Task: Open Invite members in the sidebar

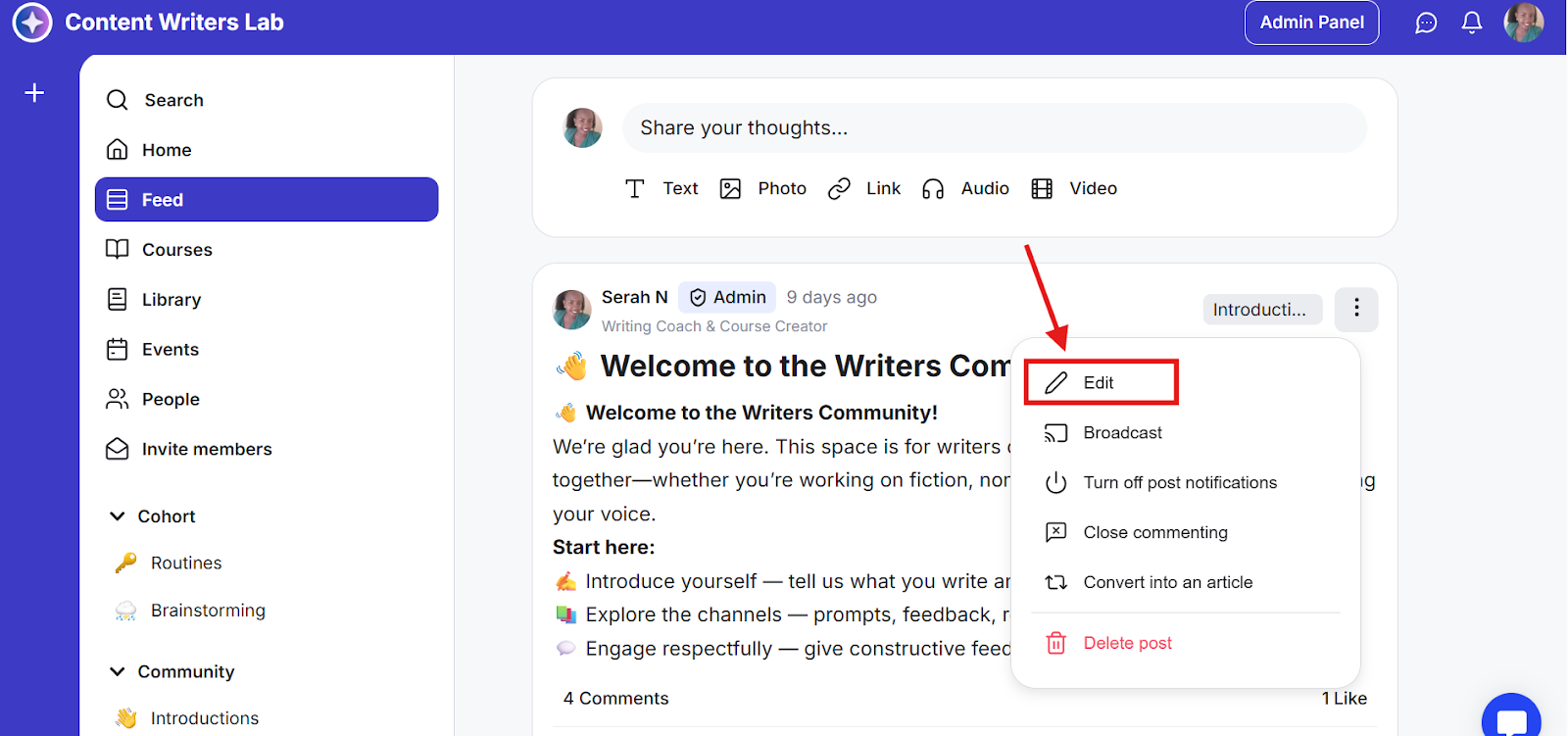Action: [267, 449]
